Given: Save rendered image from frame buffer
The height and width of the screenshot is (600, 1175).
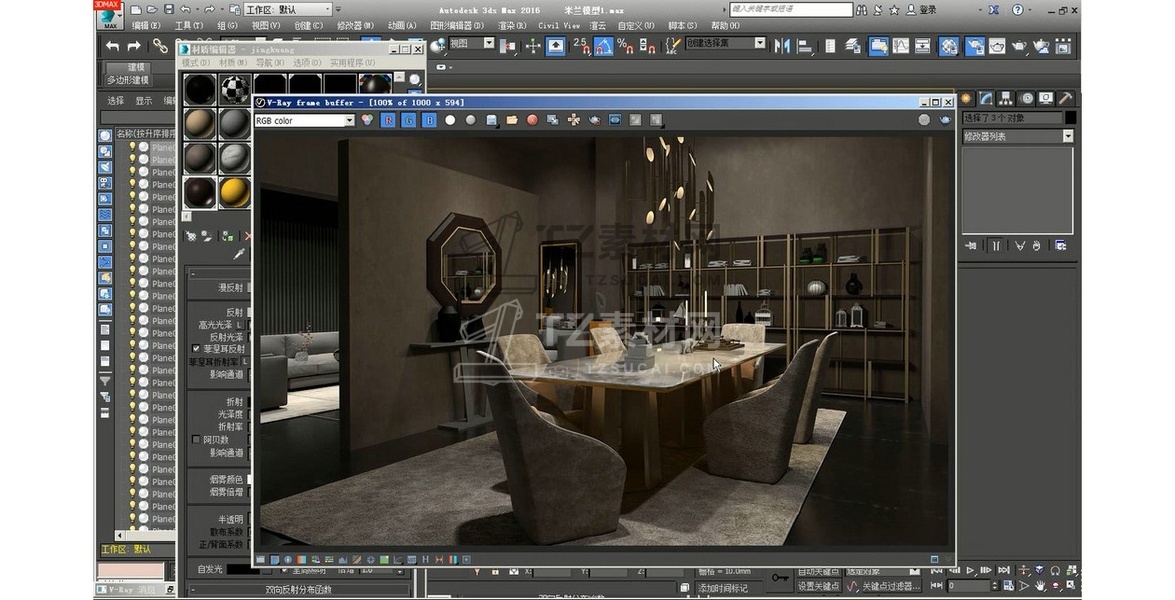Looking at the screenshot, I should [492, 120].
